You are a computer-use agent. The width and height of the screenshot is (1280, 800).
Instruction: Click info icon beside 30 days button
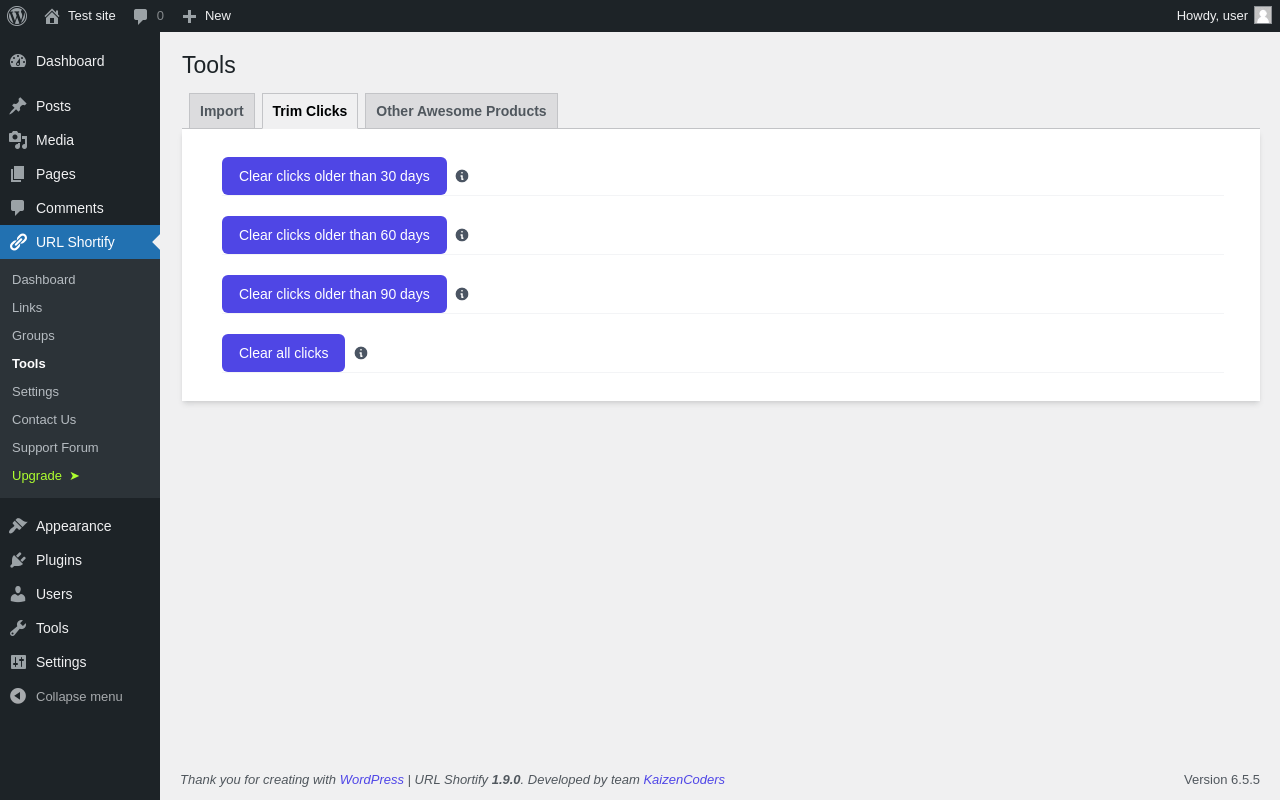462,176
